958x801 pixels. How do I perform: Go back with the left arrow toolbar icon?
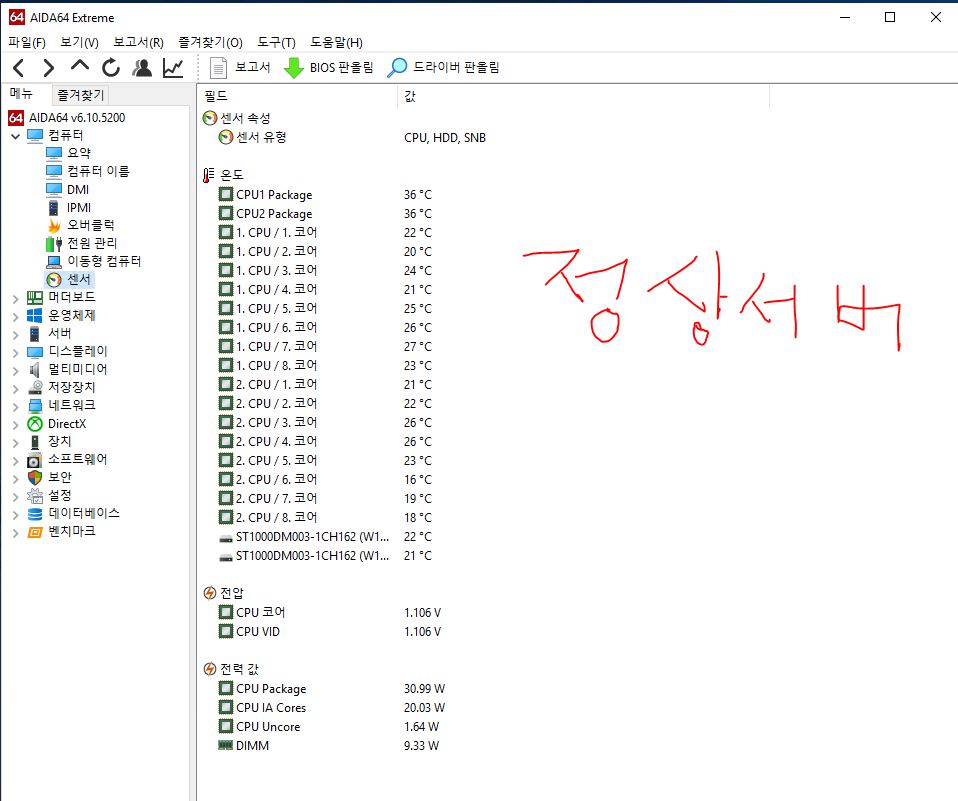pos(19,67)
